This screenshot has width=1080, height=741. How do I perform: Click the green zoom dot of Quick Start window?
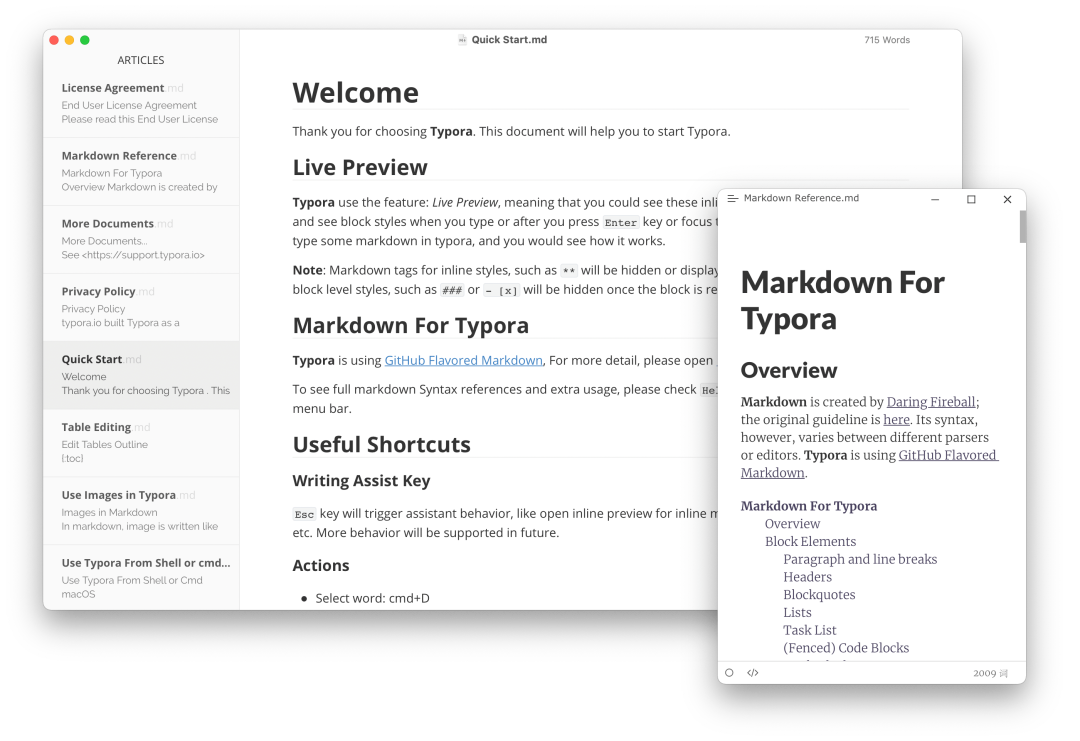coord(85,40)
